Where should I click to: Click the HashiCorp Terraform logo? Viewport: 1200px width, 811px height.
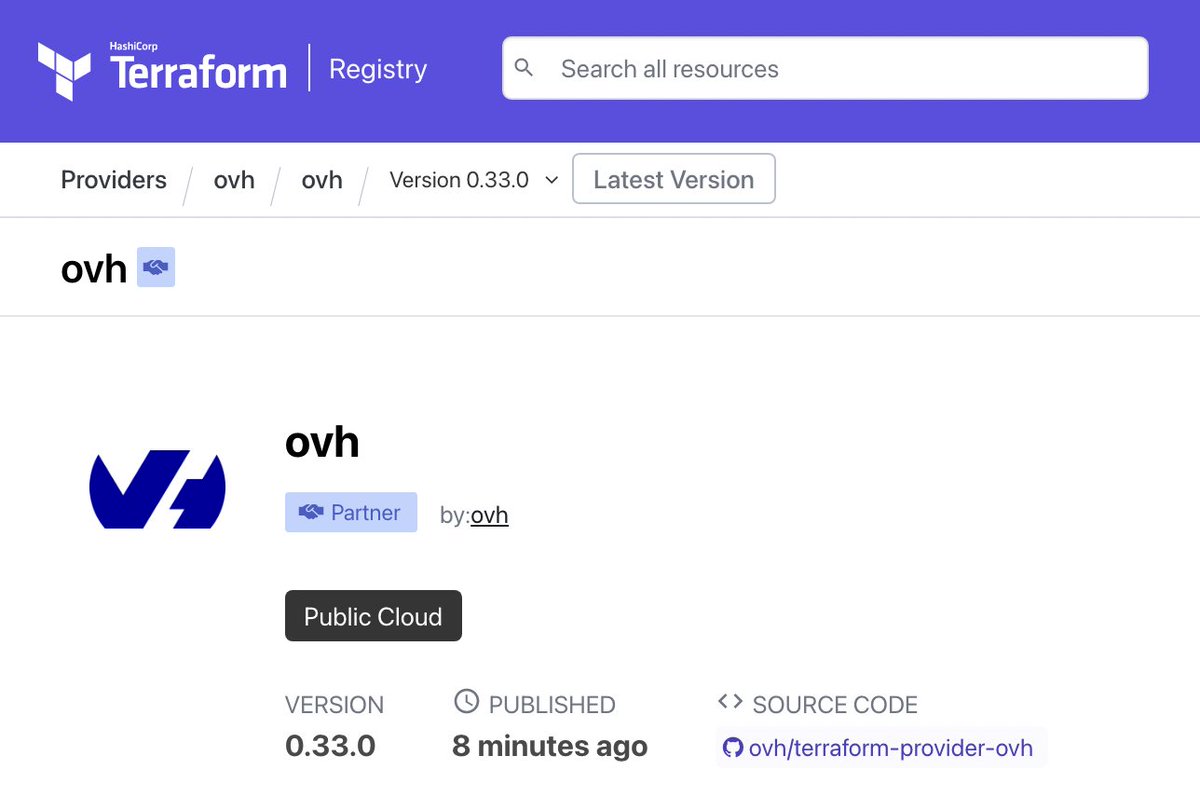coord(162,69)
